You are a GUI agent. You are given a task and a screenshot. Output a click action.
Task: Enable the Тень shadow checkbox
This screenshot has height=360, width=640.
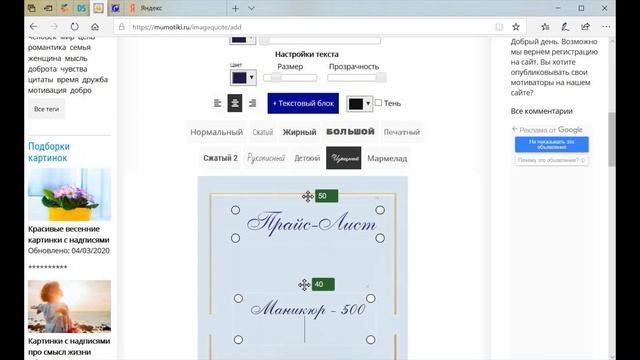(x=378, y=103)
